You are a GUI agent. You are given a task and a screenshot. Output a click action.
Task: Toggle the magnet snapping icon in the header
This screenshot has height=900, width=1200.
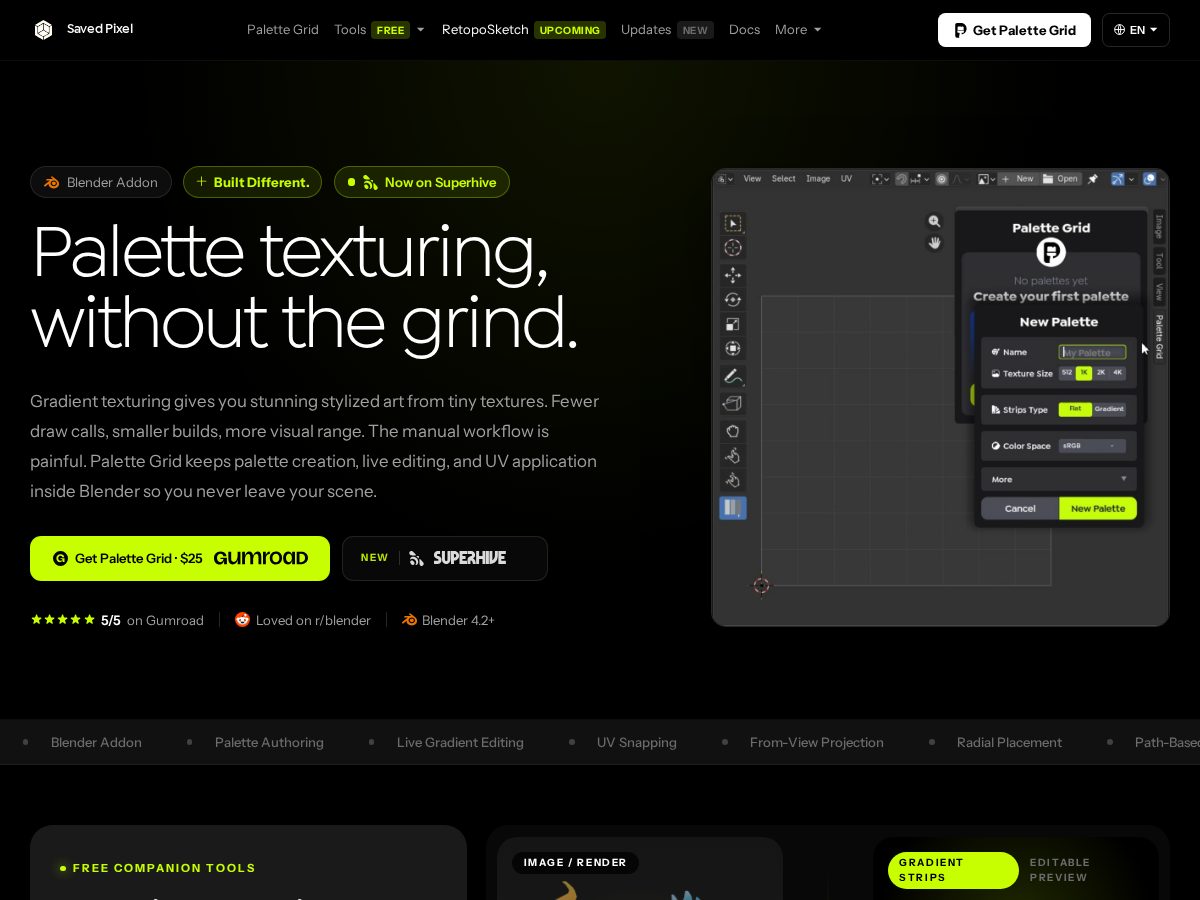tap(901, 179)
